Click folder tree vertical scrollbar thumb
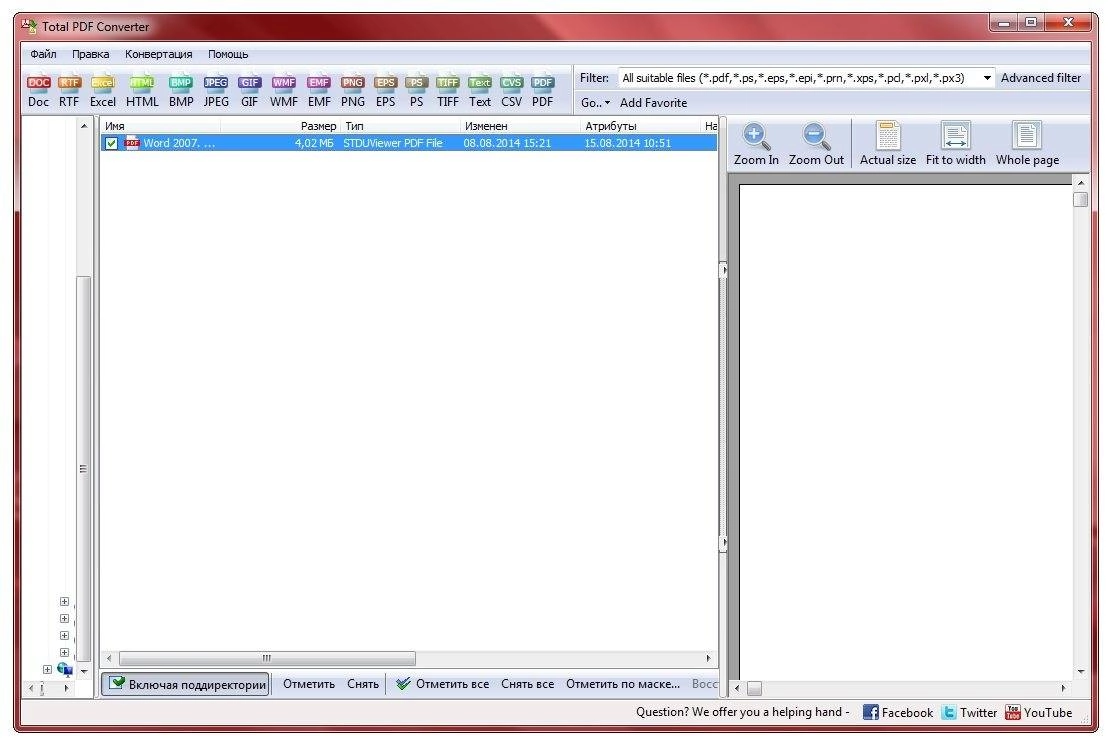Screen dimensions: 1116x752 [83, 469]
